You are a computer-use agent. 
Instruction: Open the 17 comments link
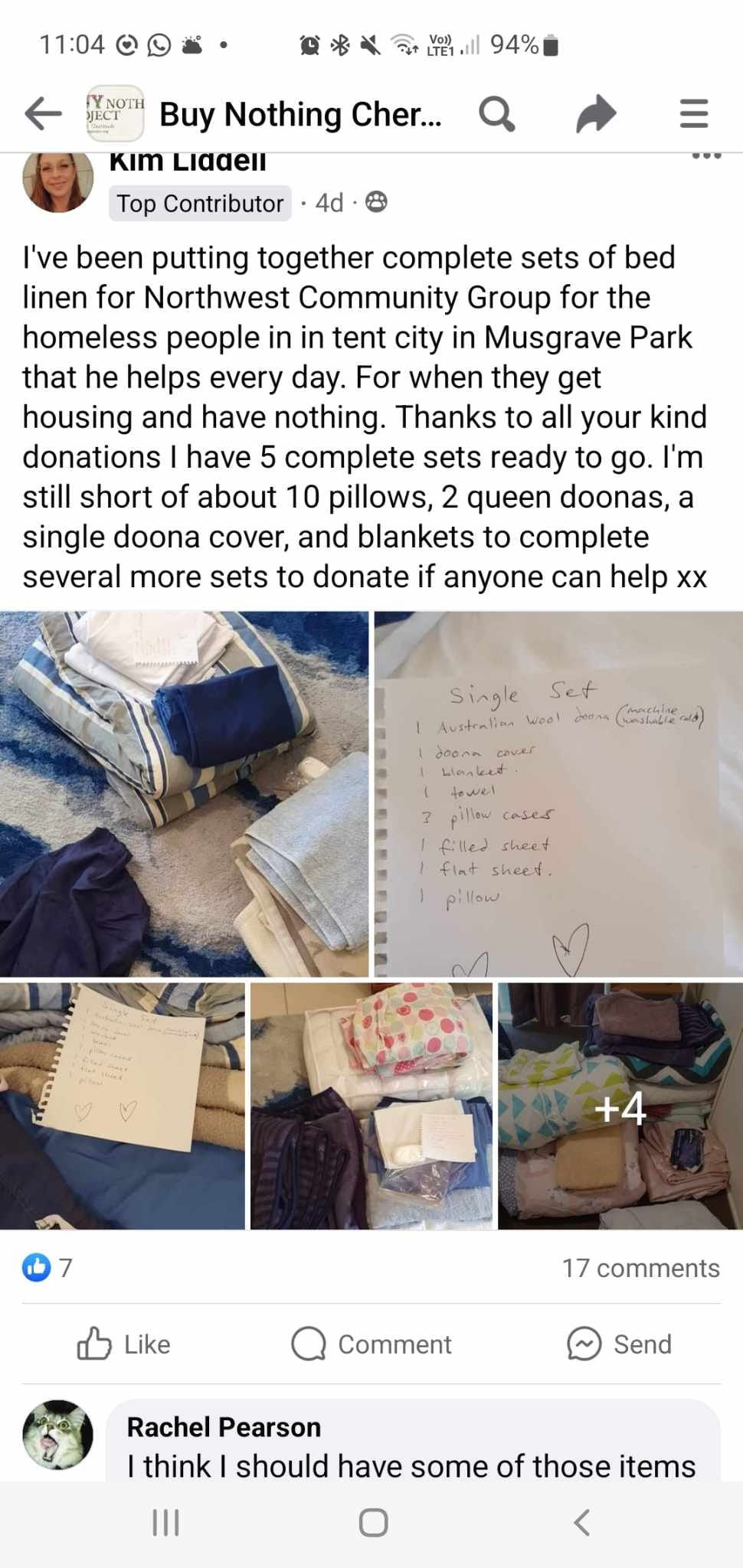click(x=640, y=1268)
